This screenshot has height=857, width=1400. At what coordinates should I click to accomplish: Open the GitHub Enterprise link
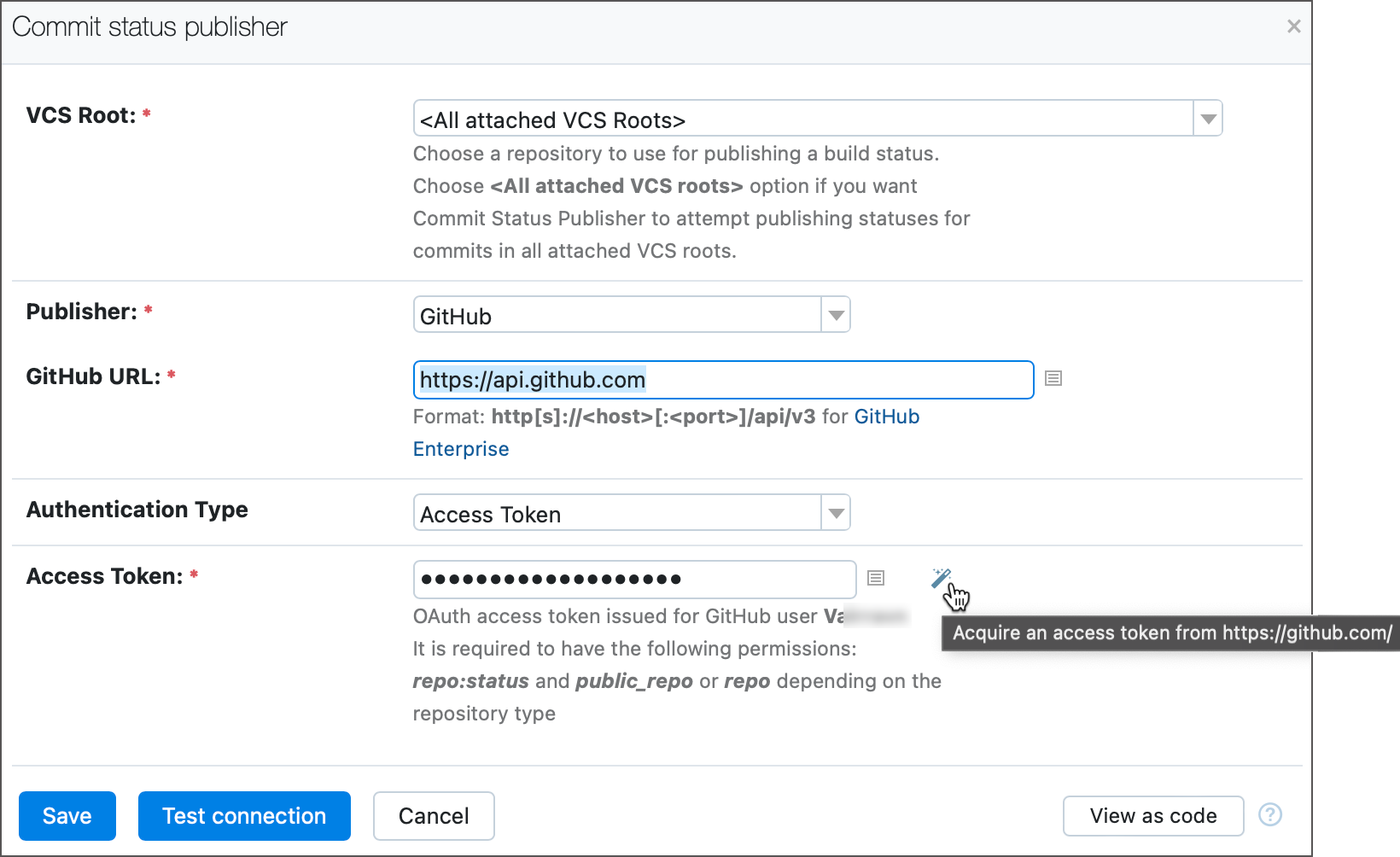460,448
